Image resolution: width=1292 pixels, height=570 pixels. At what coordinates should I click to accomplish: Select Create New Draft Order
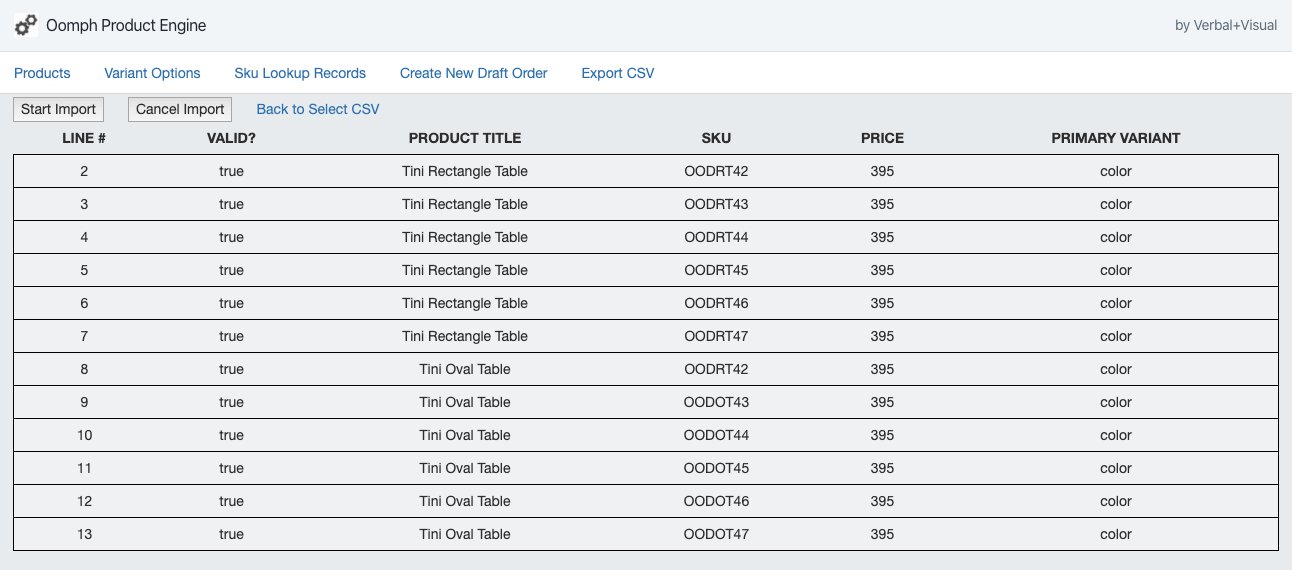473,73
